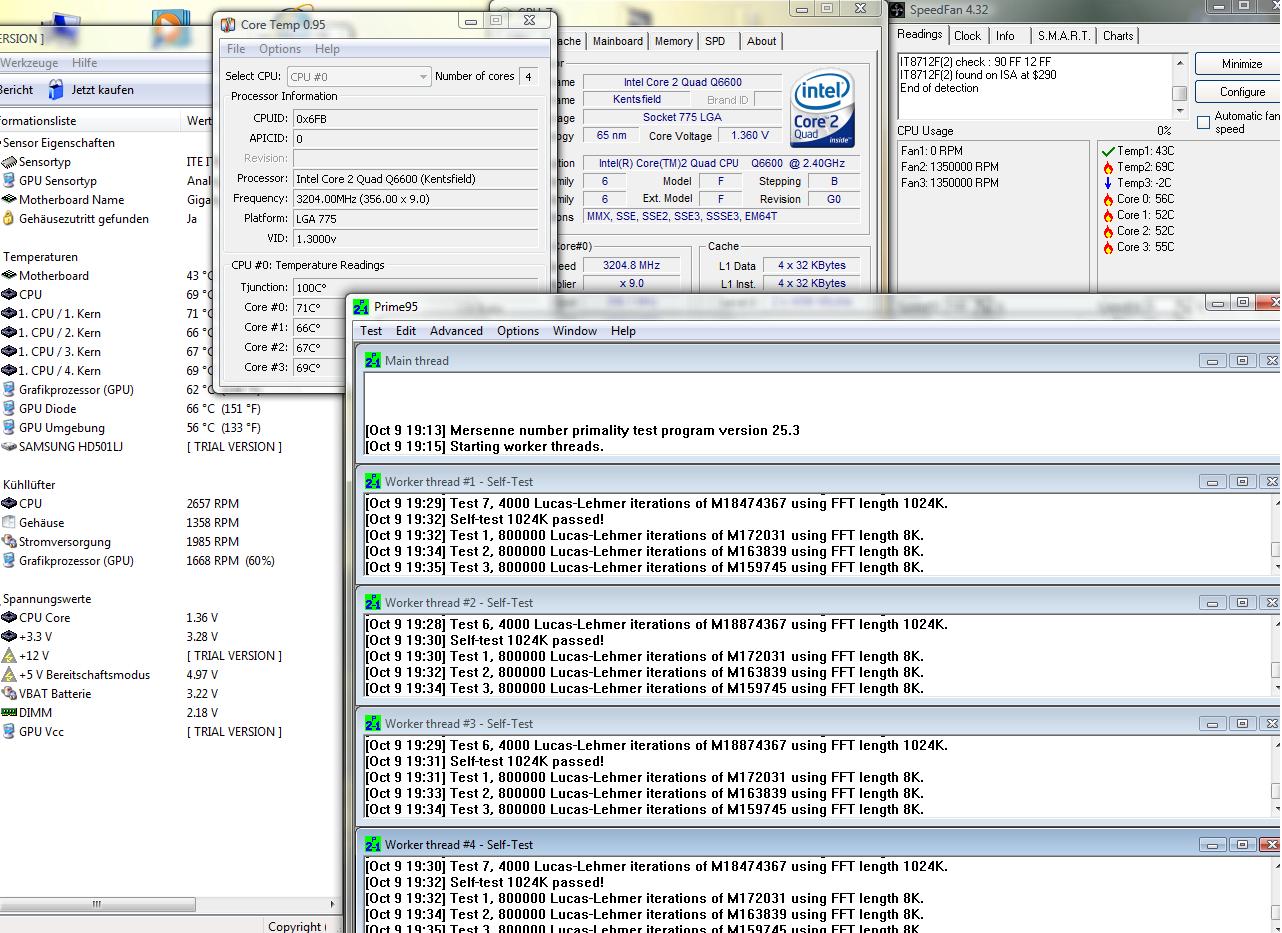Click the Worker thread #2 window icon
The height and width of the screenshot is (933, 1282).
coord(373,602)
